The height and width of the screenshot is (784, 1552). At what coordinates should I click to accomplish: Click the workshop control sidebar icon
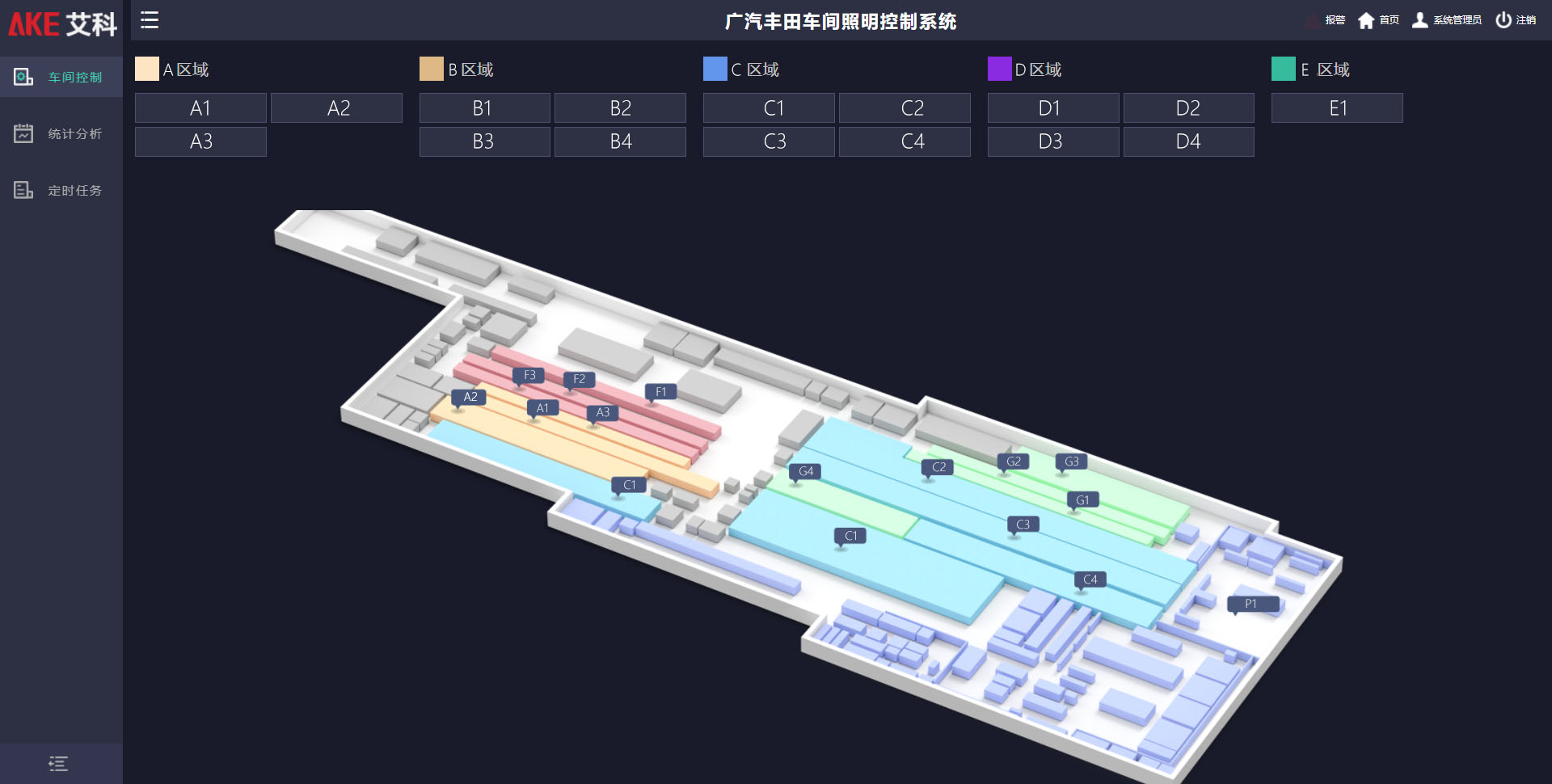point(23,77)
